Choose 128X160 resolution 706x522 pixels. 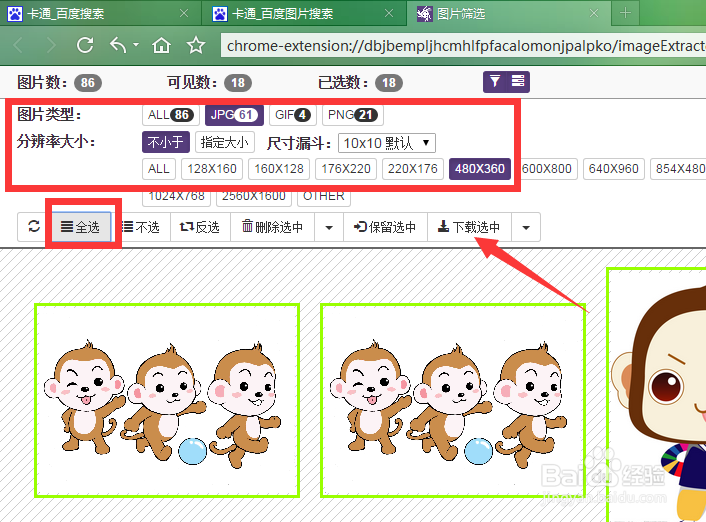point(212,169)
